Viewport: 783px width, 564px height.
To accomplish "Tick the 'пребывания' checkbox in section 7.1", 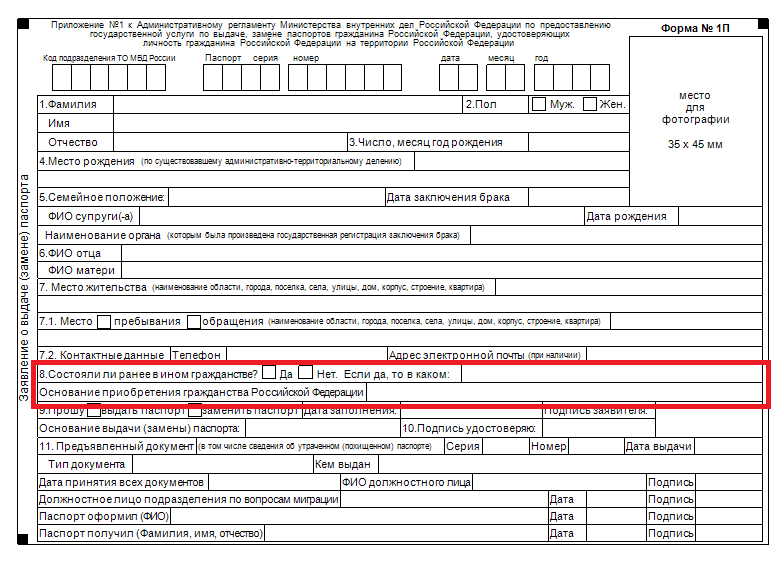I will pyautogui.click(x=104, y=322).
